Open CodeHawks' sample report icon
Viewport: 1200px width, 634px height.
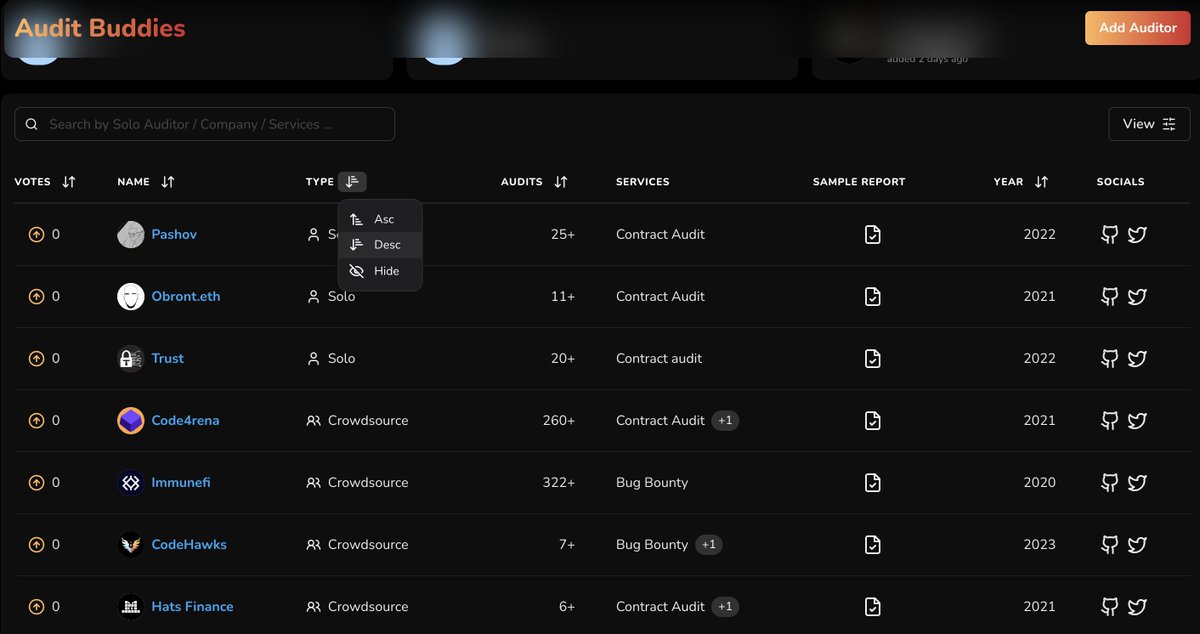[873, 545]
